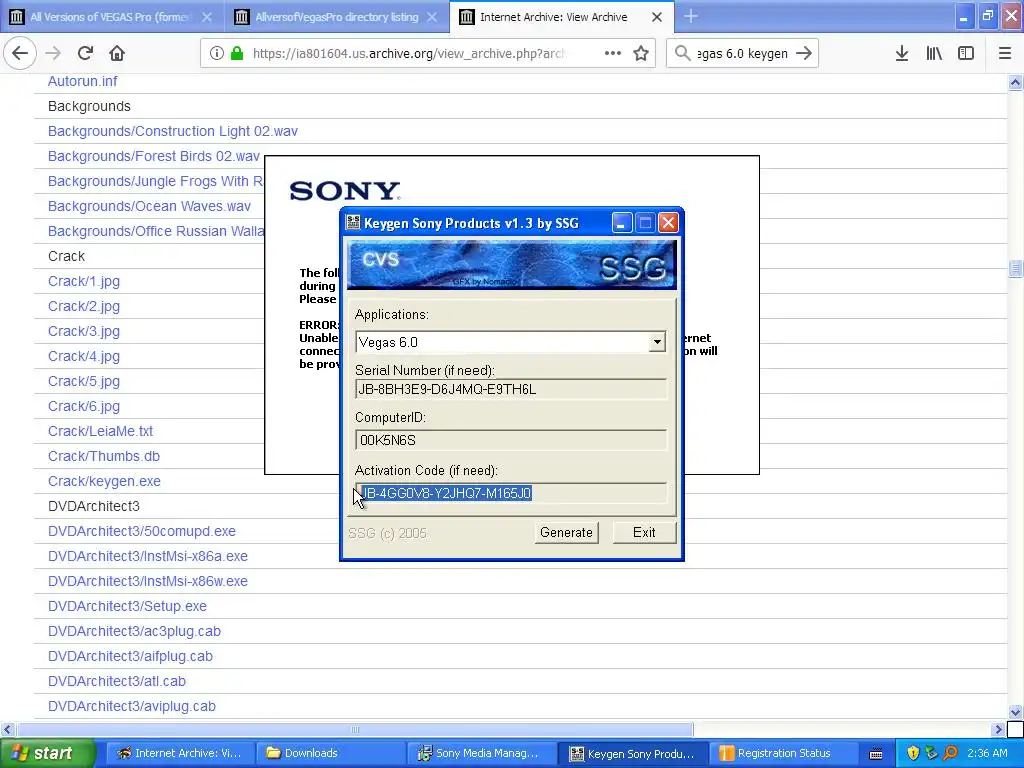Screen dimensions: 1024x768
Task: Open Crack/Thumbs.db link
Action: pyautogui.click(x=103, y=456)
